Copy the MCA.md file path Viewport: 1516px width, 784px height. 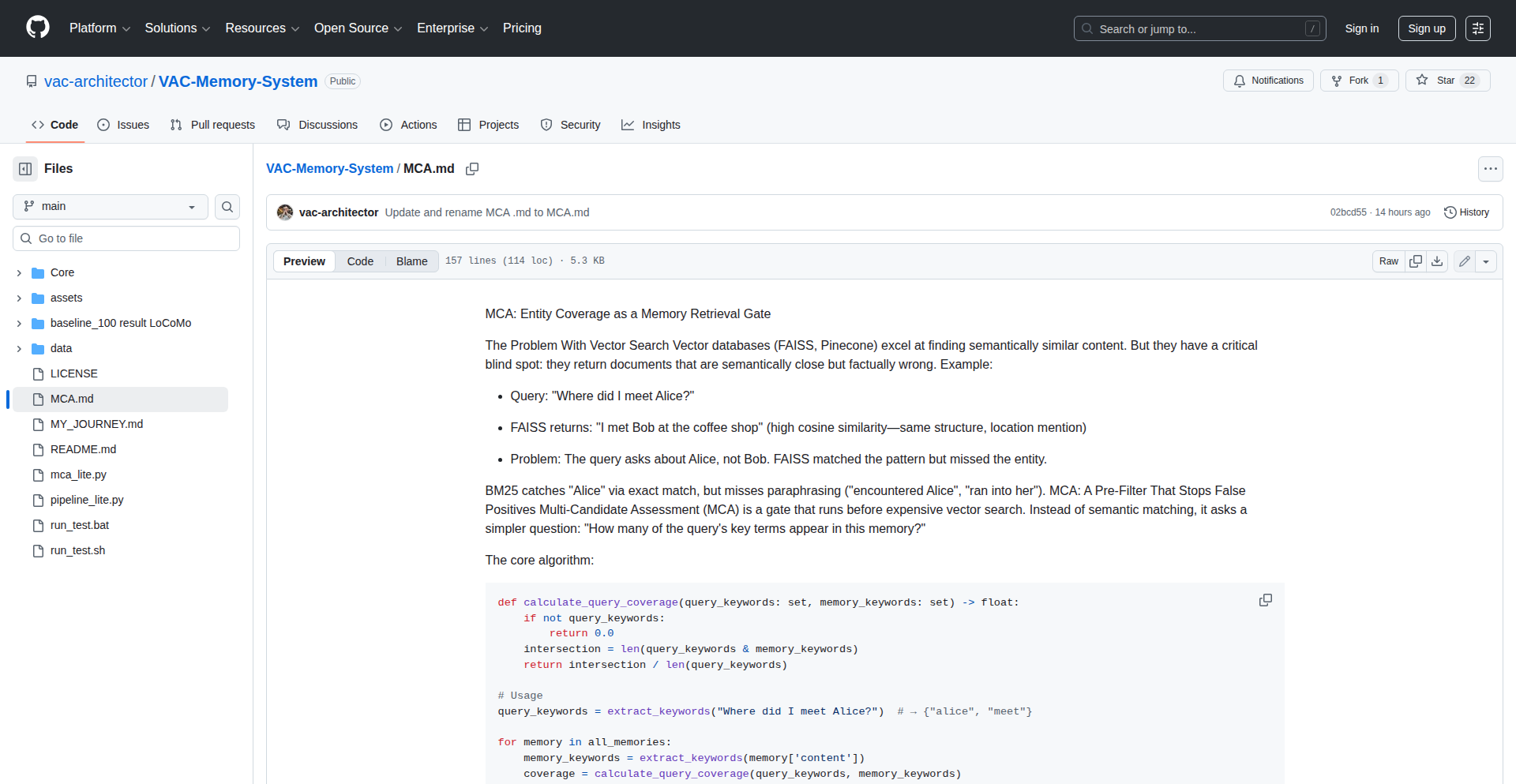point(472,169)
